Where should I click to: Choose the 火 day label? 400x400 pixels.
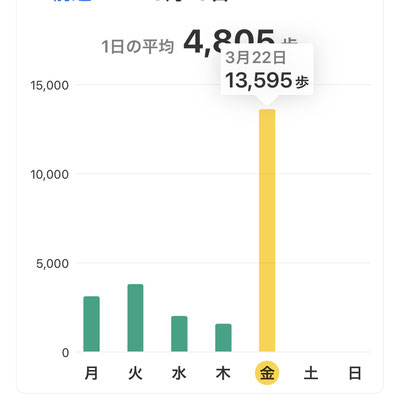tap(135, 373)
